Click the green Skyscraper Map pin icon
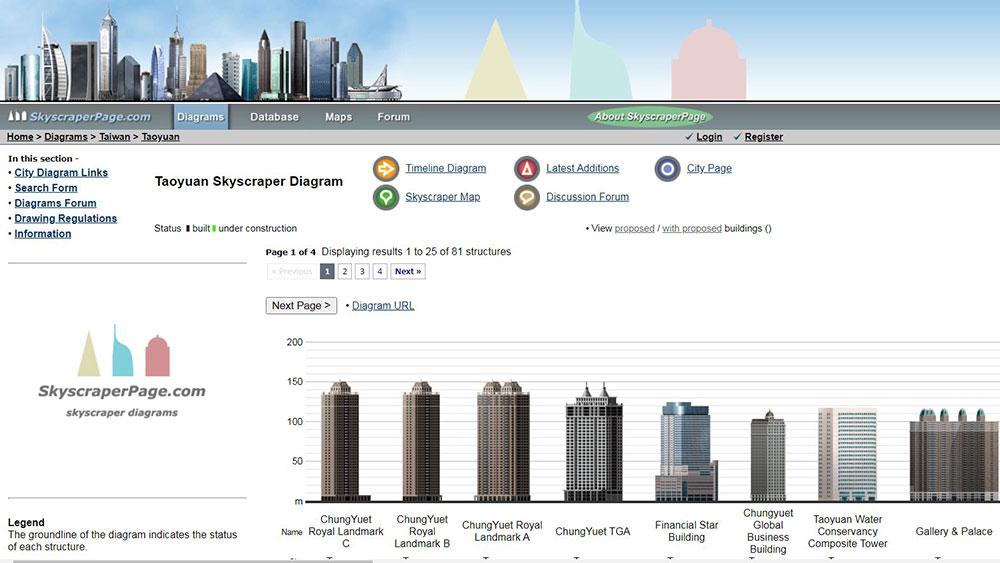 point(386,198)
